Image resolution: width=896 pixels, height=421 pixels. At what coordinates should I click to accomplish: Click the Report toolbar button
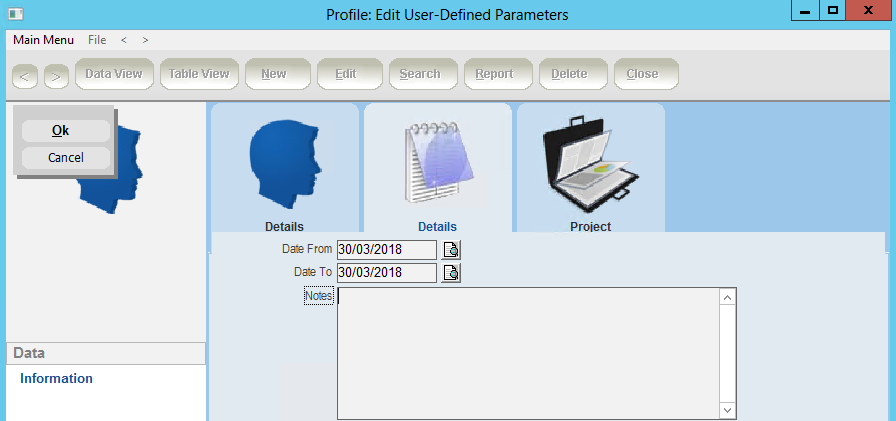(494, 74)
